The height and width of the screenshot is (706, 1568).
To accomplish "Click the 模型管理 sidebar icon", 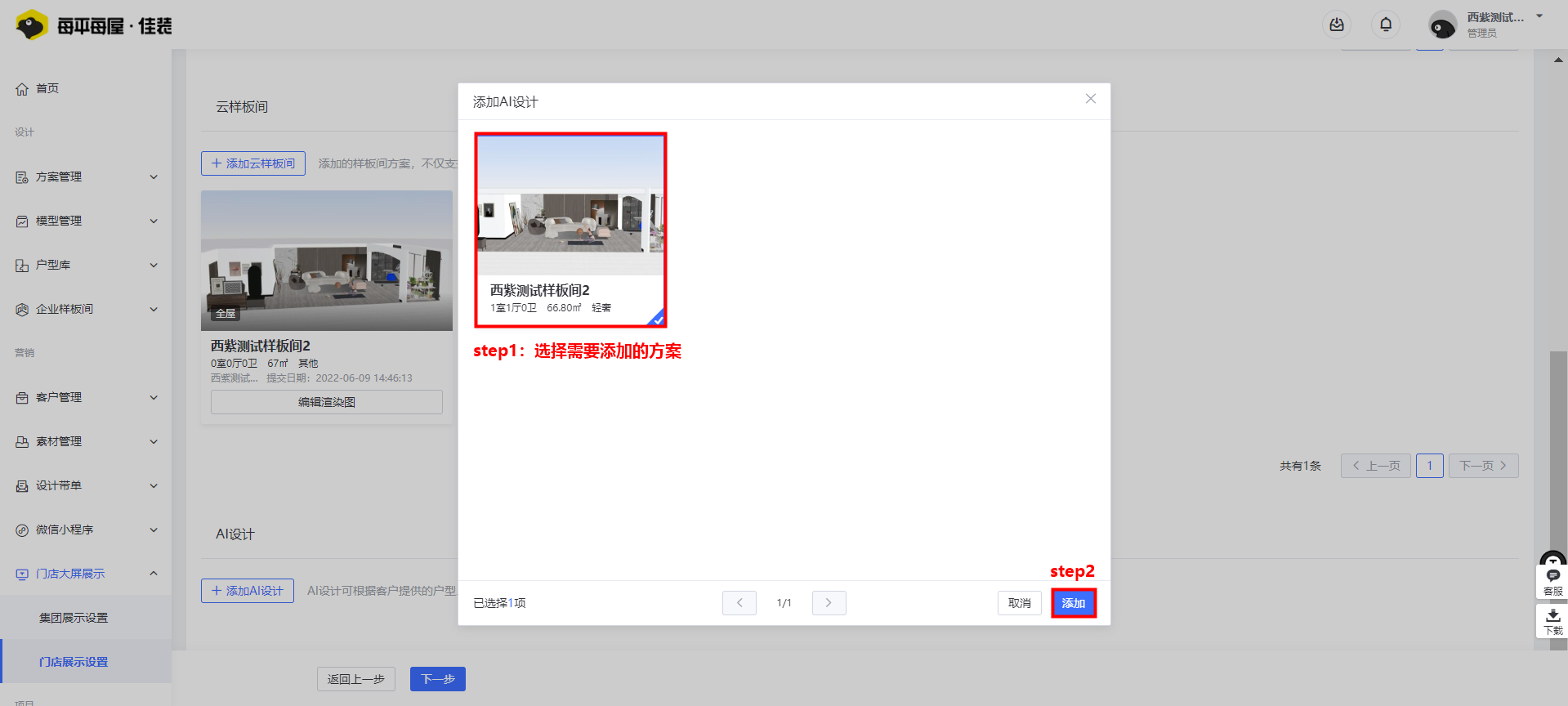I will point(22,221).
